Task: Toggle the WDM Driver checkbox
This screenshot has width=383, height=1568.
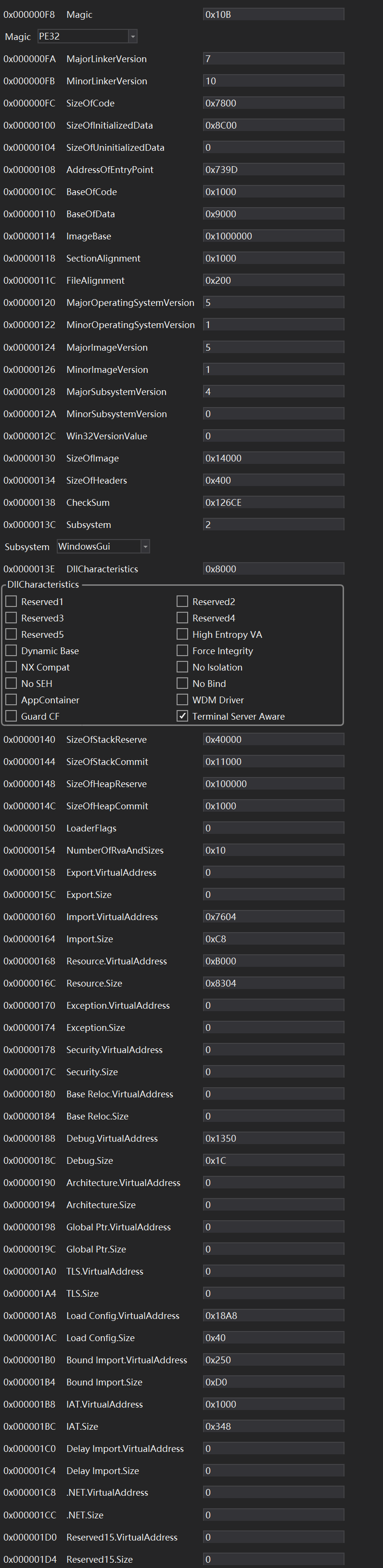Action: 182,700
